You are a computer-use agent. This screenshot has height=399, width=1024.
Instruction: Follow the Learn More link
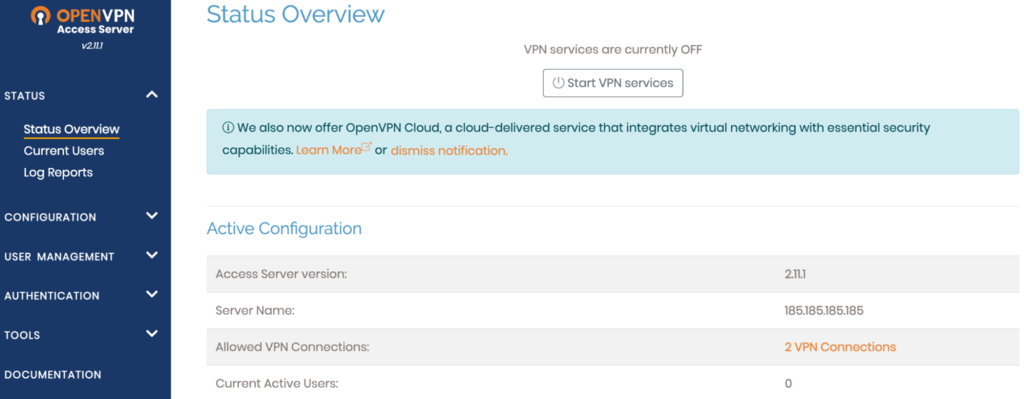tap(328, 150)
